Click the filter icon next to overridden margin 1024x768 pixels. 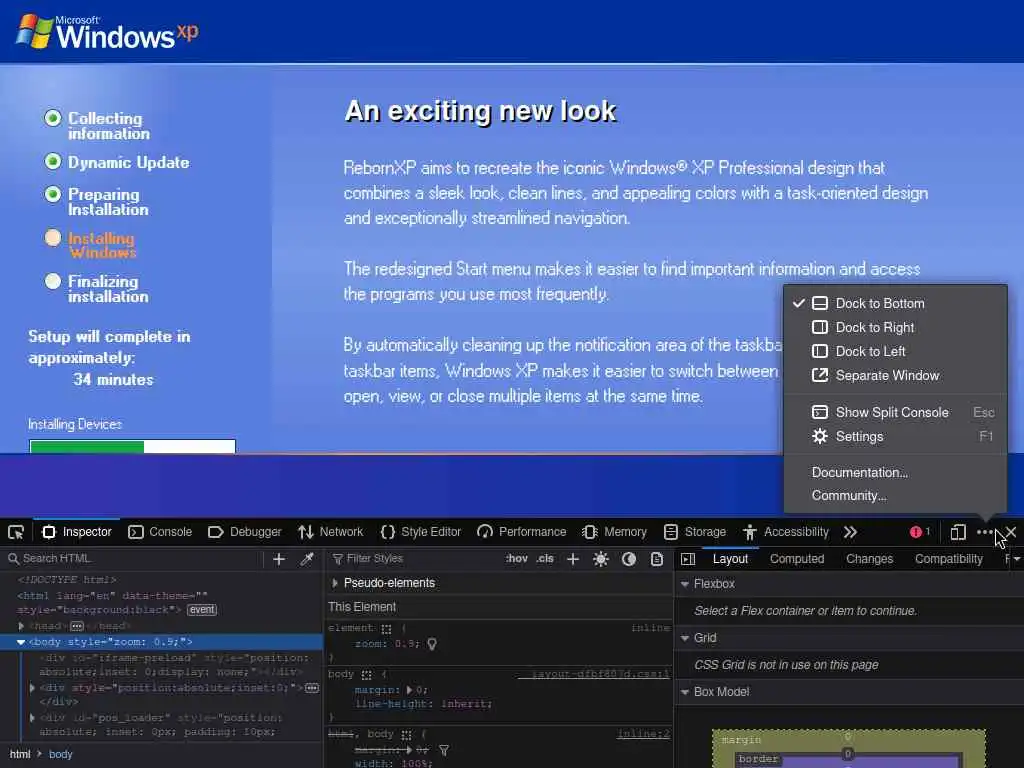pos(443,750)
